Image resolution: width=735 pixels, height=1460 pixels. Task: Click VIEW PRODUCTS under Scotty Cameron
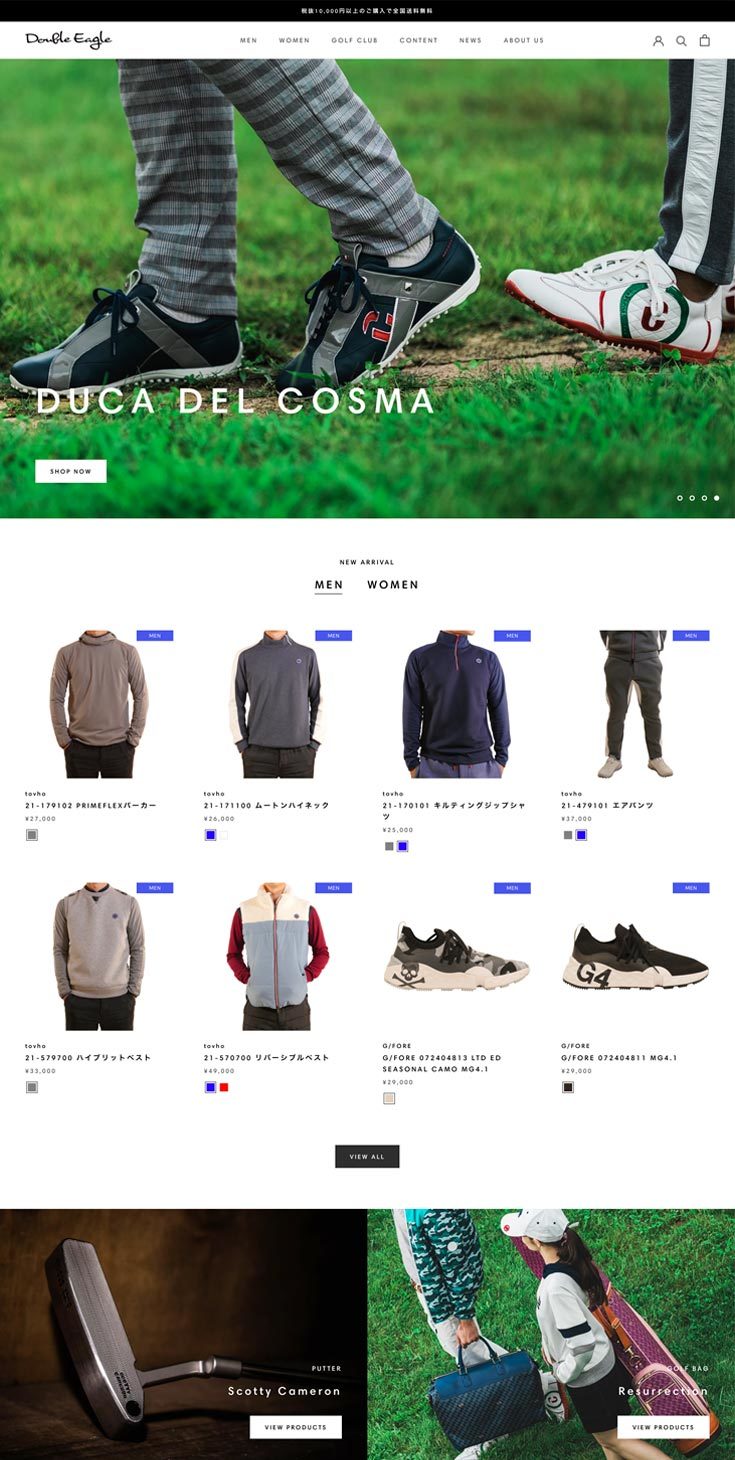coord(295,1427)
